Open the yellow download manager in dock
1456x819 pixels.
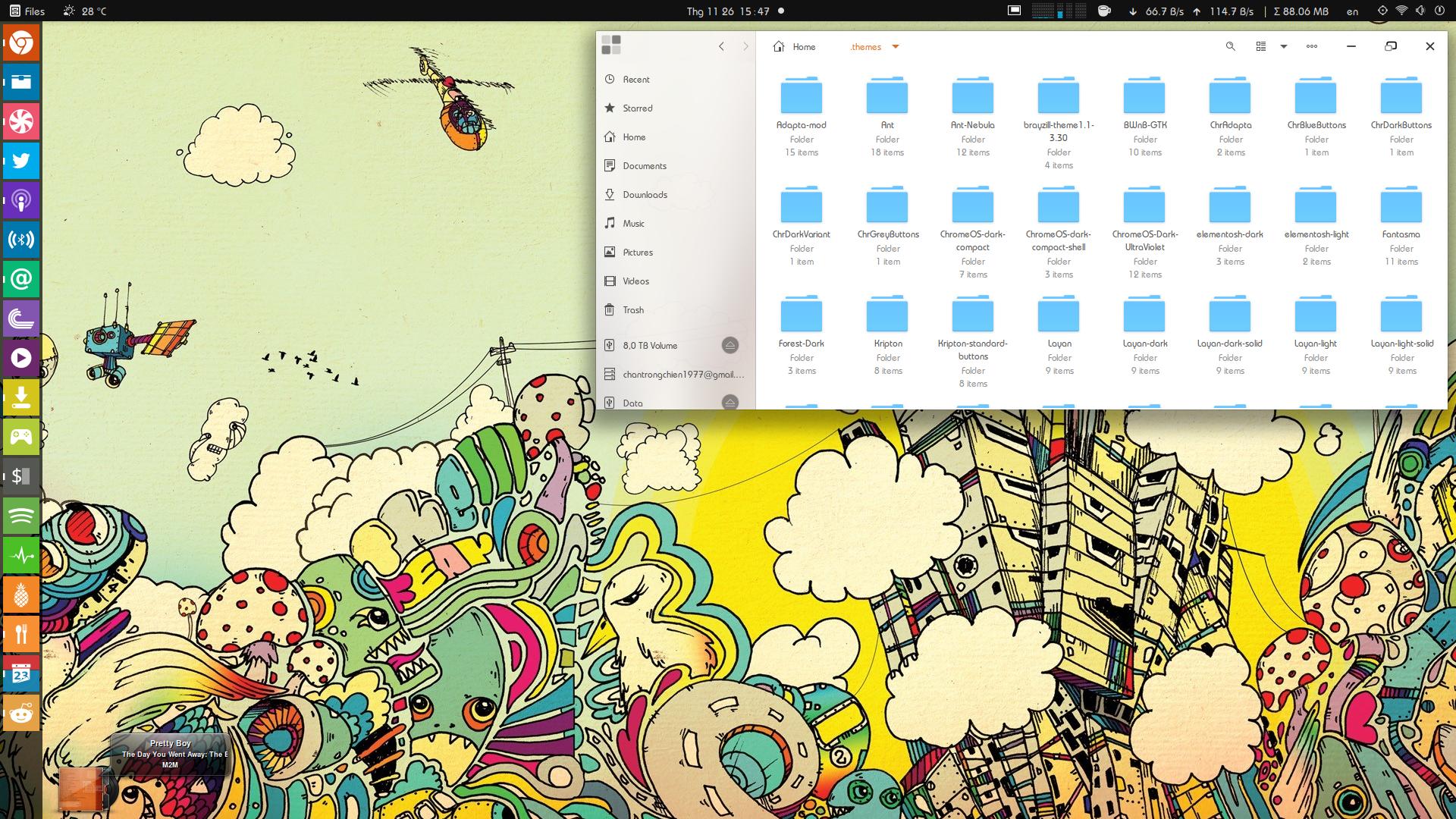pos(21,397)
